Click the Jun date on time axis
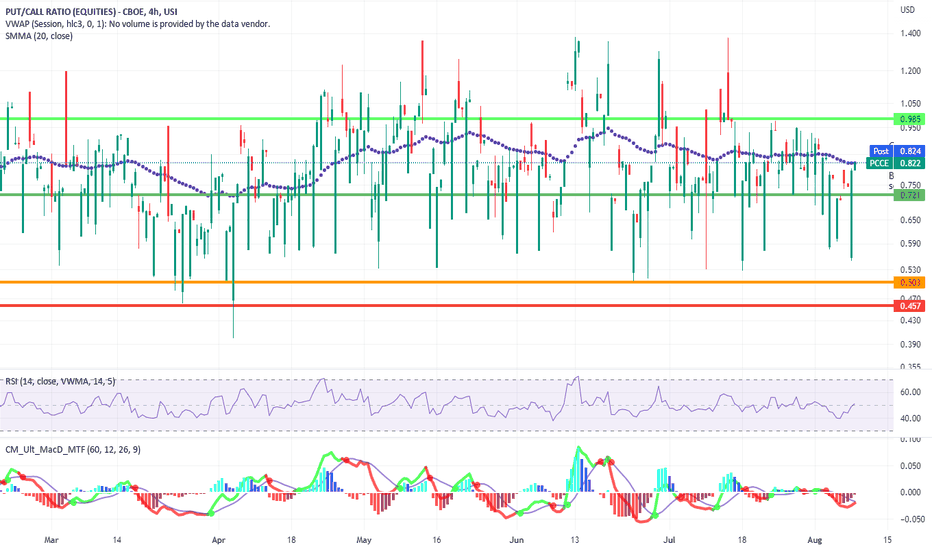Screen dimensions: 932x550 click(x=517, y=540)
